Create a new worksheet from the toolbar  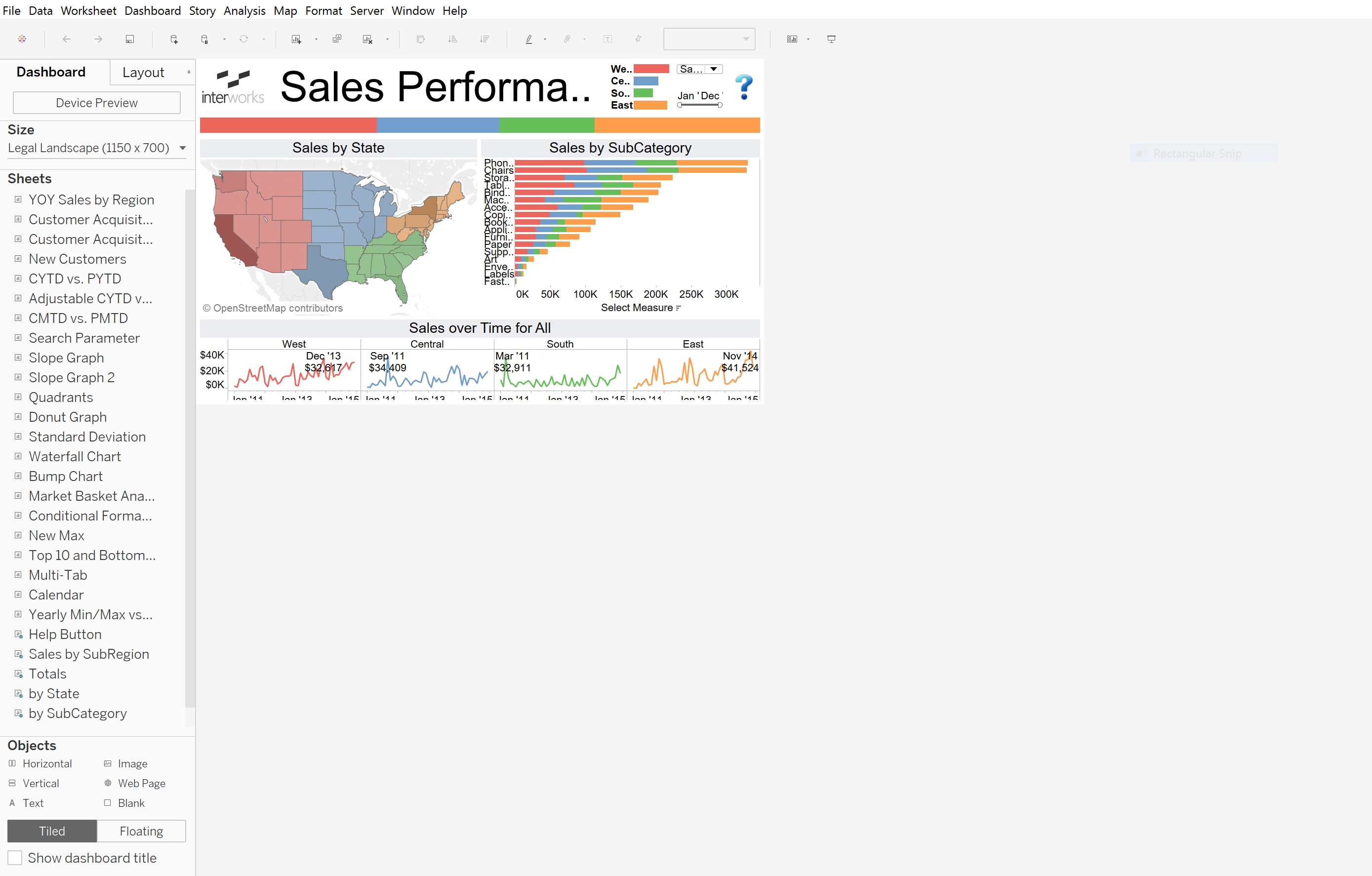[296, 39]
